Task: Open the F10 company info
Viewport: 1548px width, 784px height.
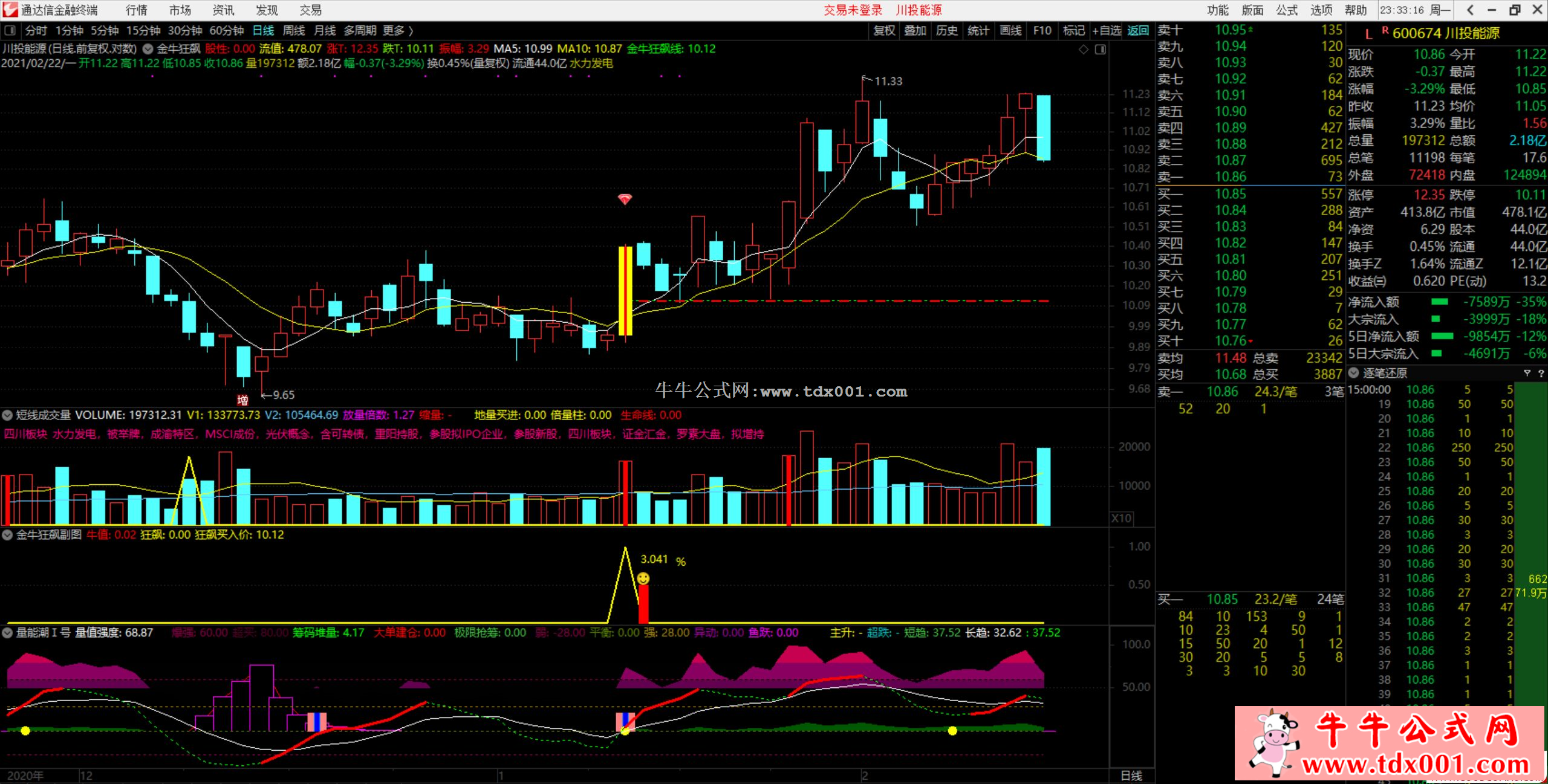Action: (x=1042, y=30)
